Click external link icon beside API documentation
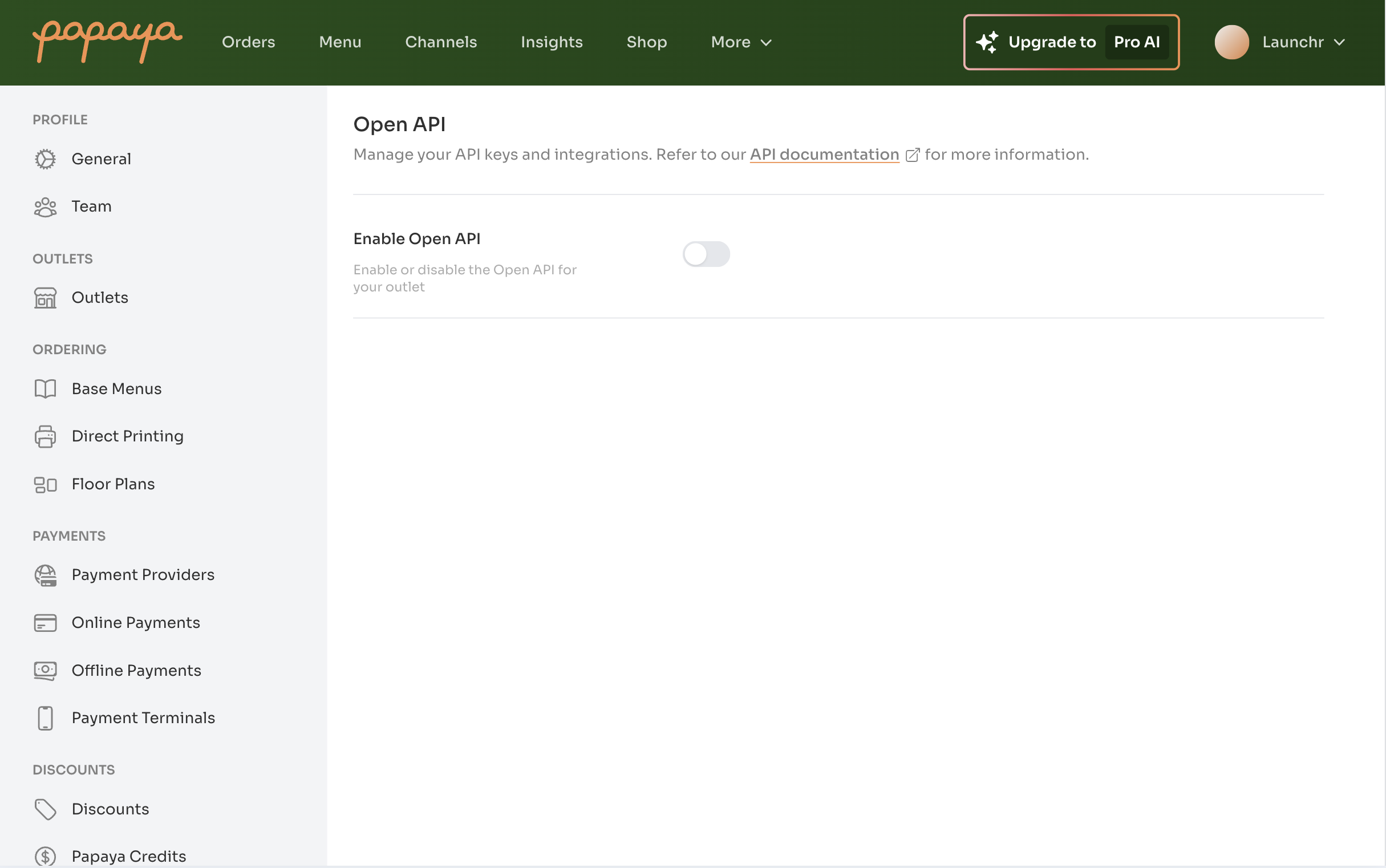Screen dimensions: 1386x868 tap(913, 155)
